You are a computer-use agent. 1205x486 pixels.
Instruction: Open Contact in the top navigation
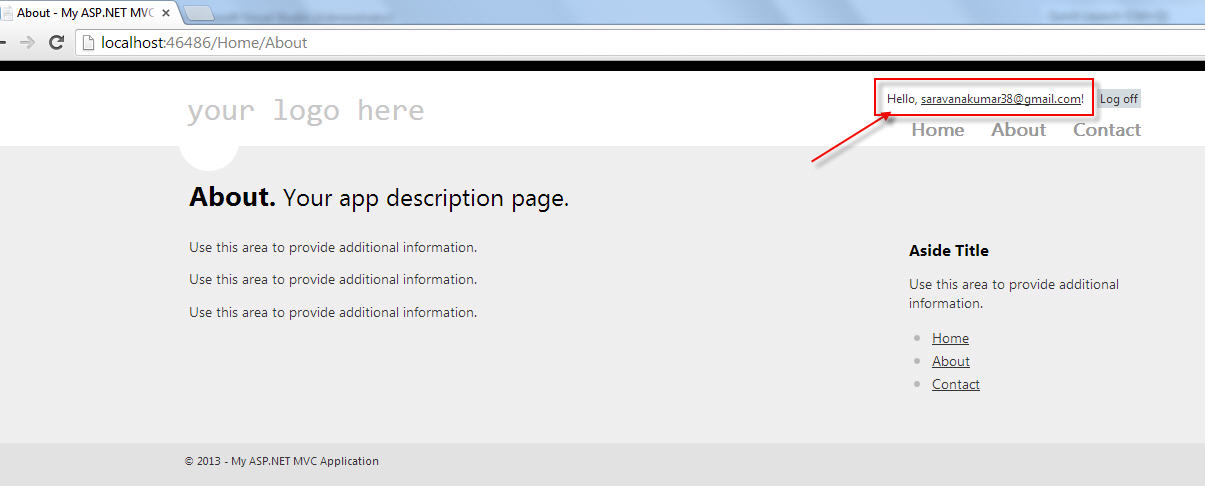pos(1106,130)
